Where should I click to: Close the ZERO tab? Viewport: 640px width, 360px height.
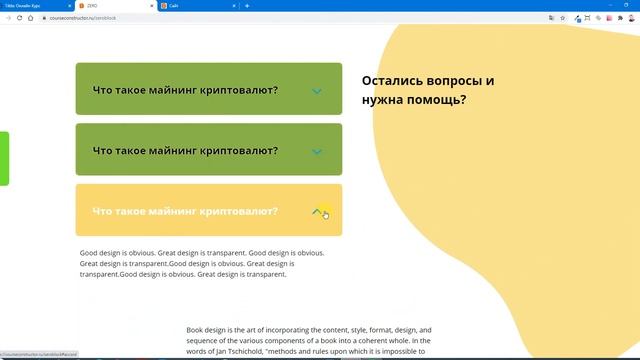(x=152, y=6)
